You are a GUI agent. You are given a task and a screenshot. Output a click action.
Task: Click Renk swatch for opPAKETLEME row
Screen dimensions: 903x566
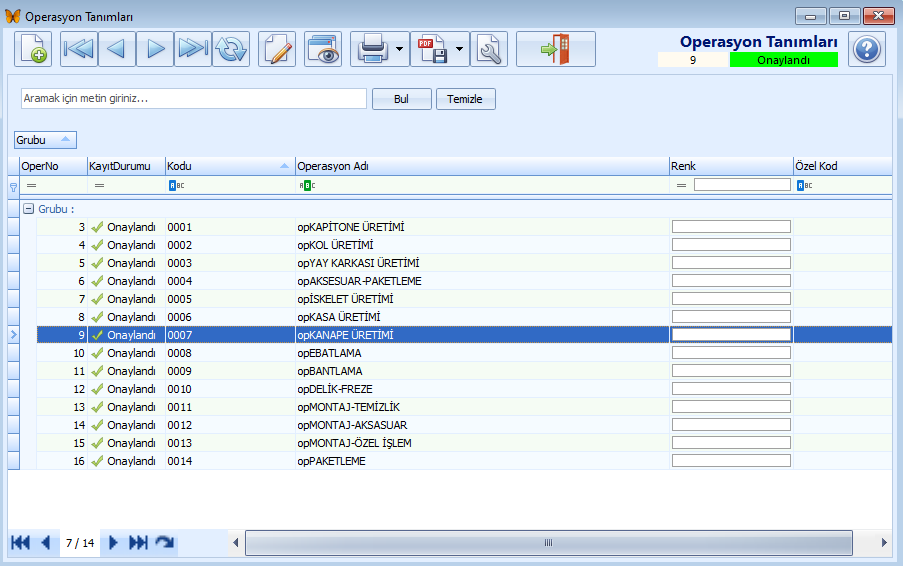click(731, 460)
